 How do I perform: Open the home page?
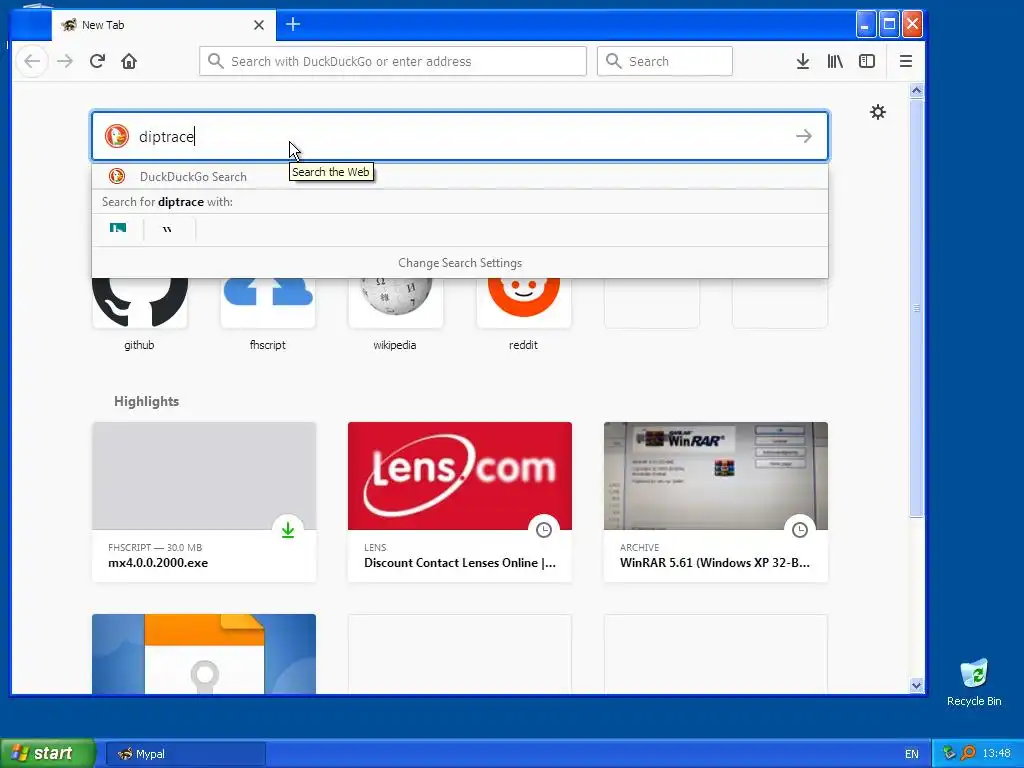pos(129,61)
